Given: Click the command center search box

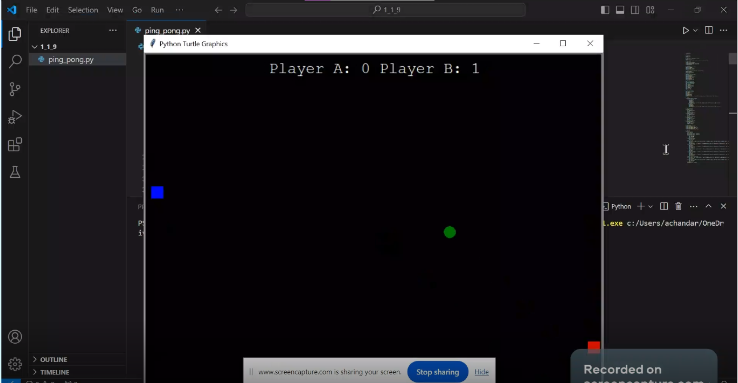Looking at the screenshot, I should pyautogui.click(x=385, y=10).
